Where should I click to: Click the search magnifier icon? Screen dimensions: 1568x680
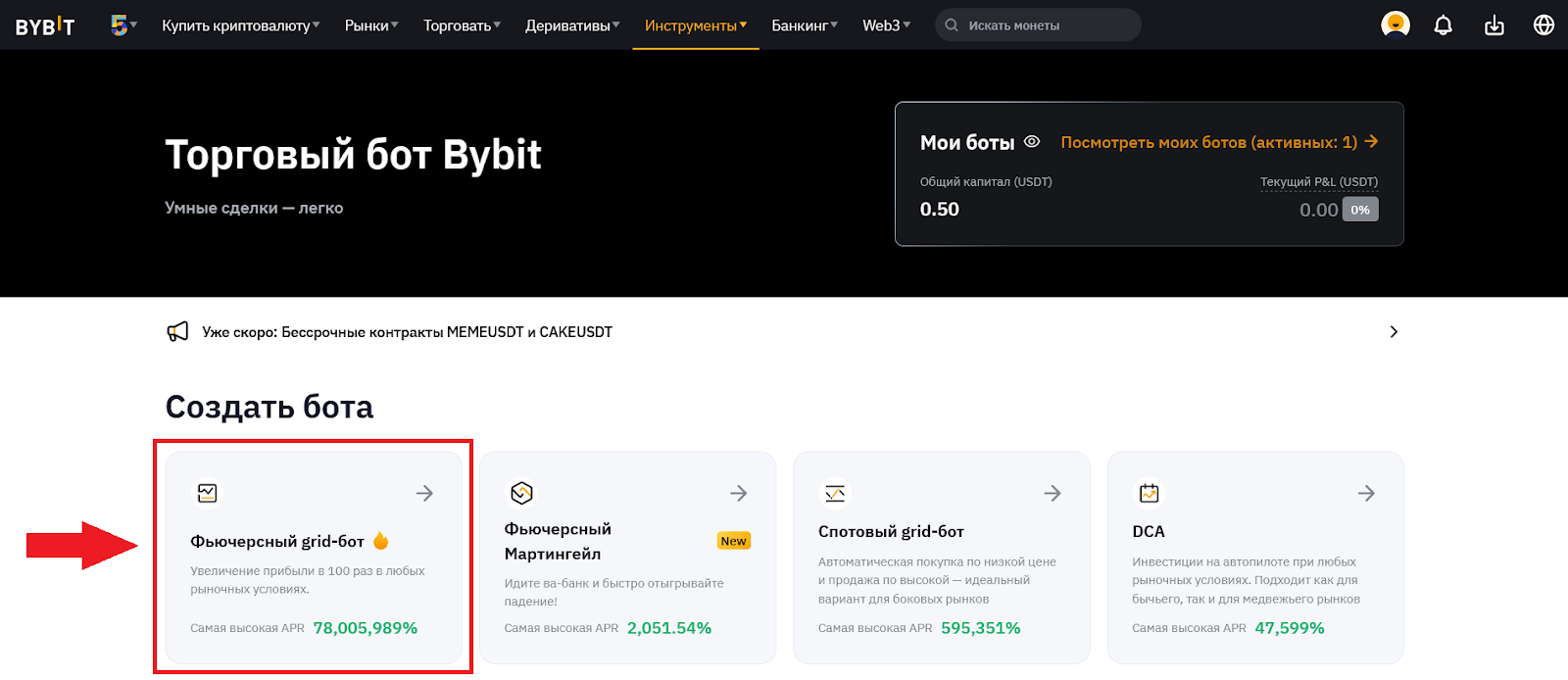pos(952,25)
